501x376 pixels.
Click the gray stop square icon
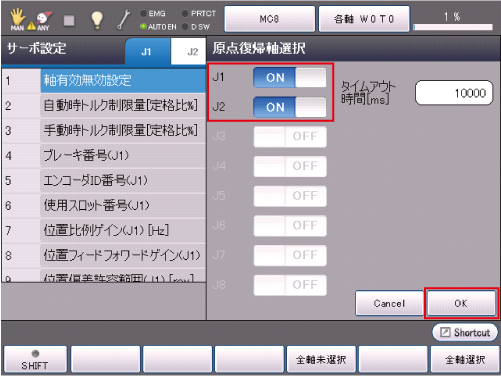coord(69,21)
